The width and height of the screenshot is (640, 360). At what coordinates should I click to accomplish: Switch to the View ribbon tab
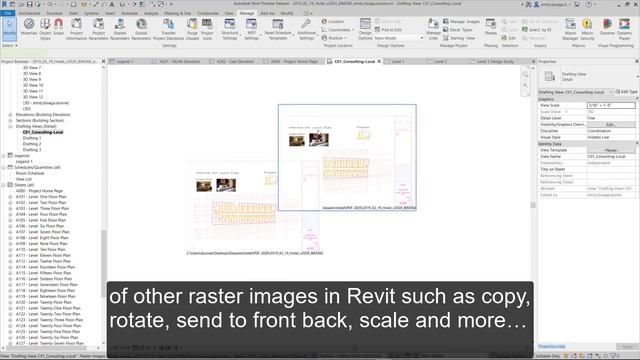pyautogui.click(x=229, y=13)
